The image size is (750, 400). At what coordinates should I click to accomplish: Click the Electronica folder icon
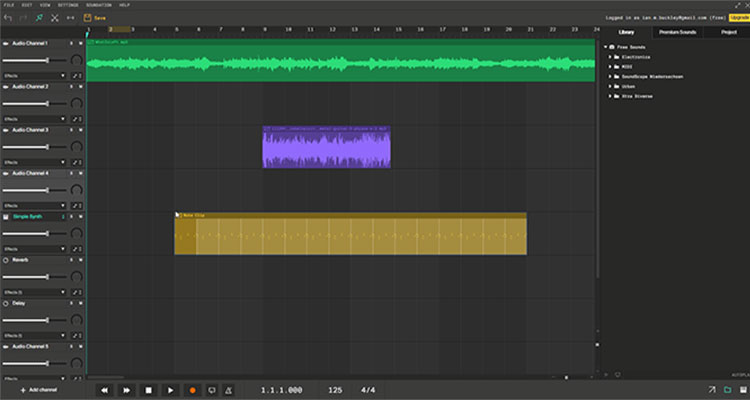(x=617, y=57)
